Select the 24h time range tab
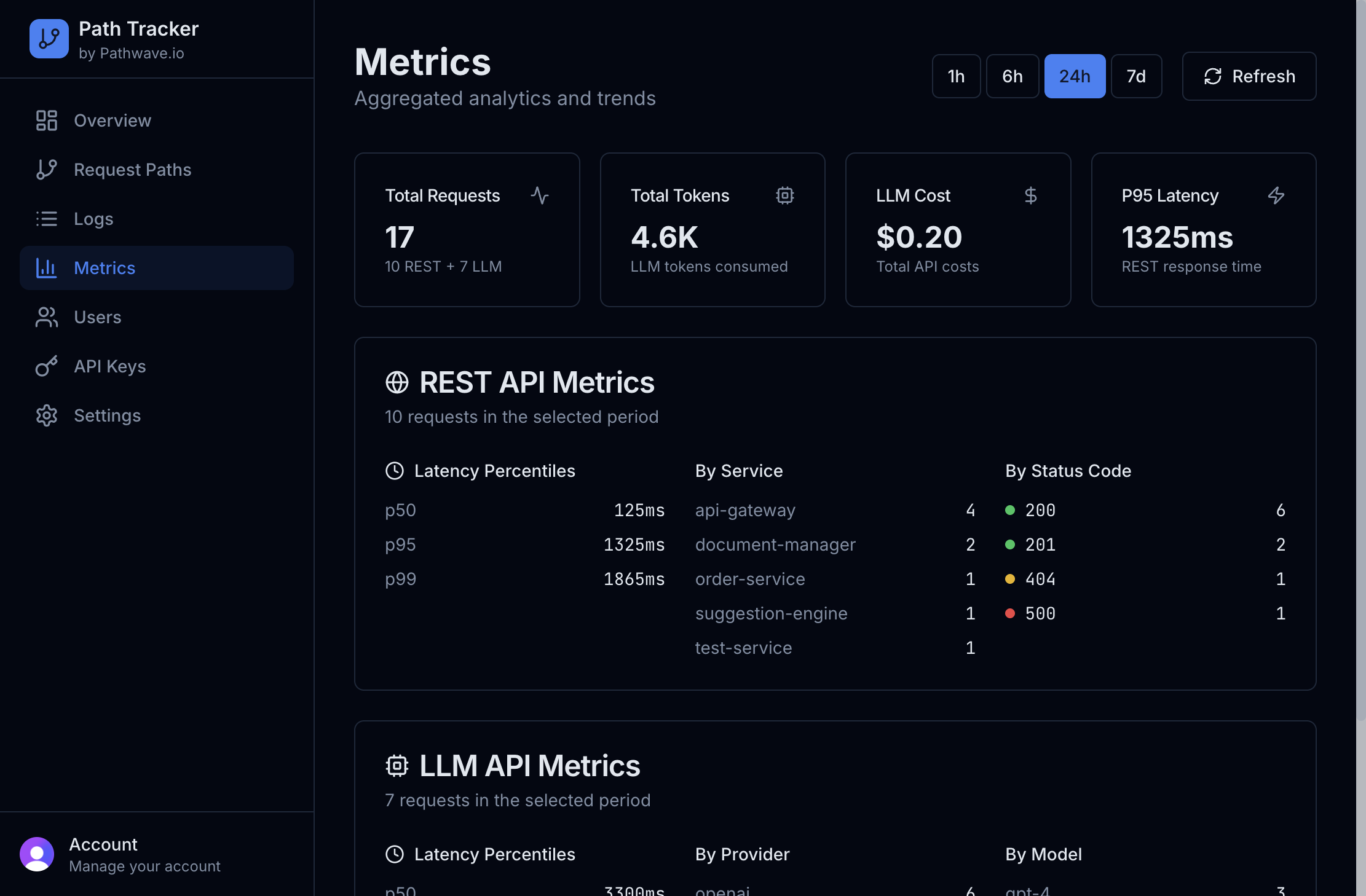 (x=1074, y=76)
